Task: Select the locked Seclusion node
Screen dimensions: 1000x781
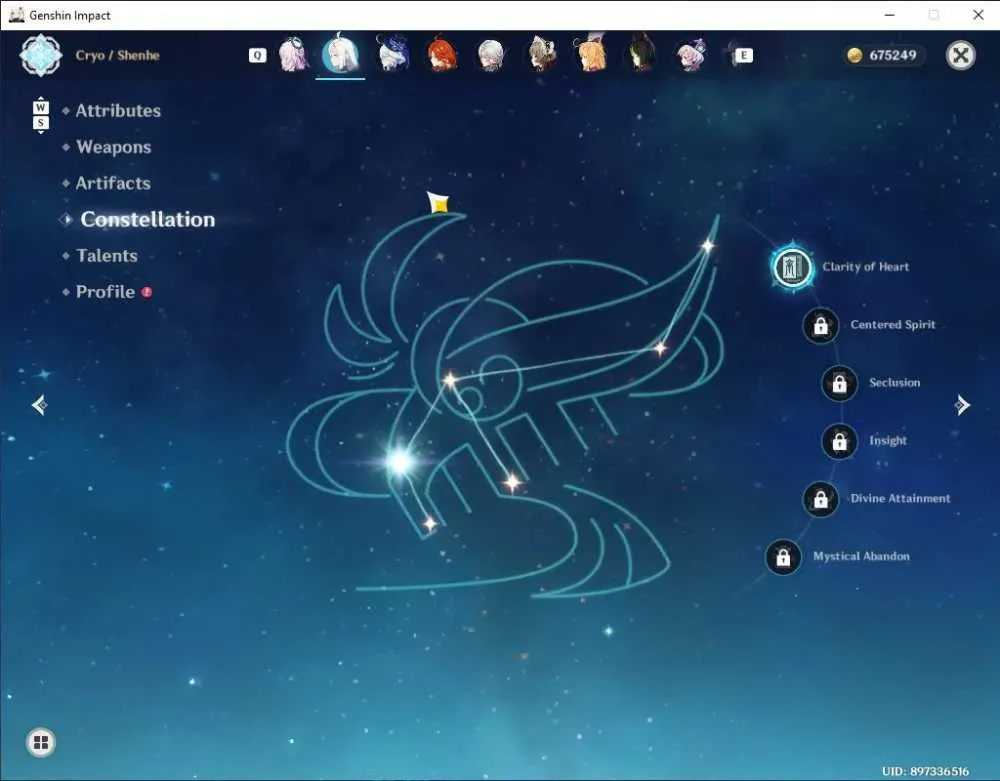Action: click(x=839, y=383)
